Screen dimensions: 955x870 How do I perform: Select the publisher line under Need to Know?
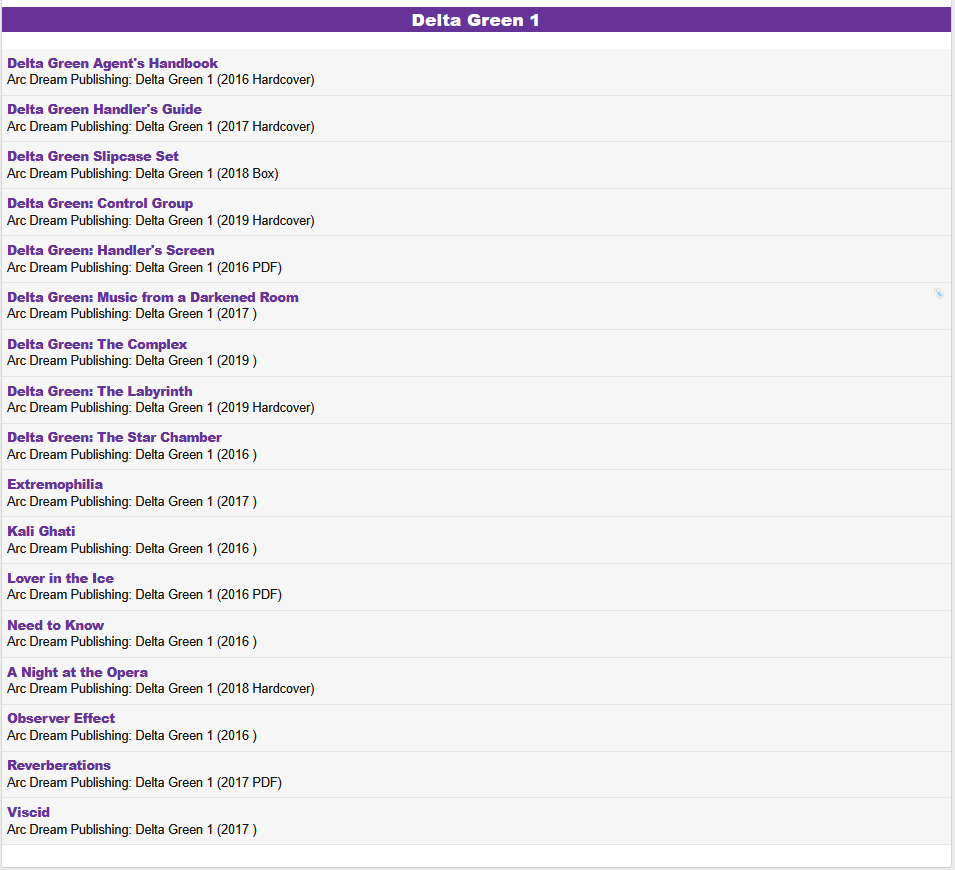coord(132,642)
